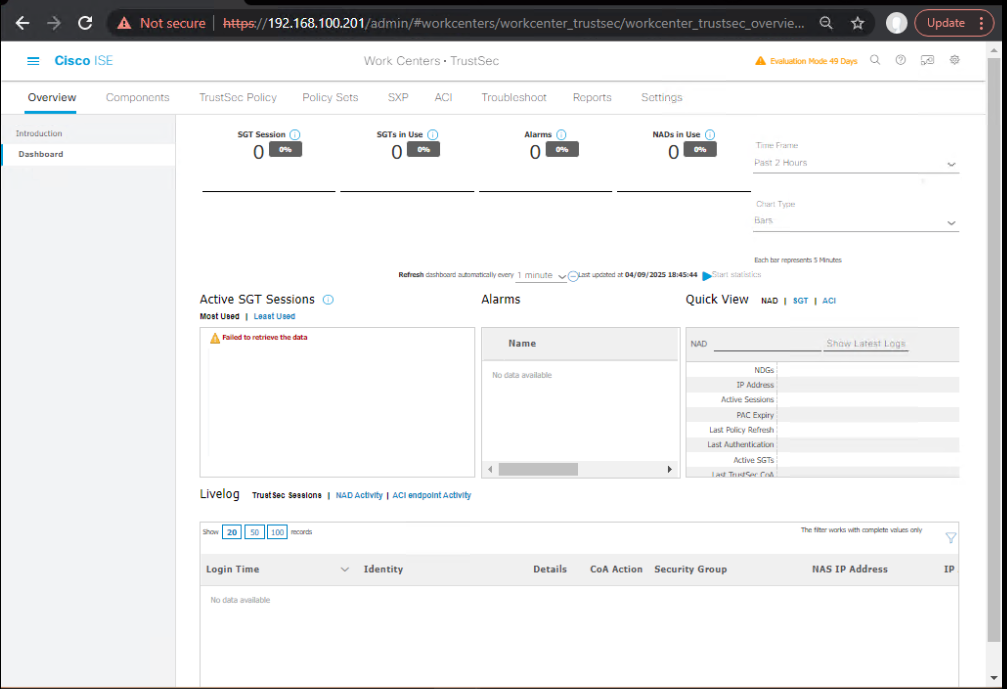This screenshot has width=1007, height=689.
Task: Open the browser three-dot menu
Action: point(981,23)
